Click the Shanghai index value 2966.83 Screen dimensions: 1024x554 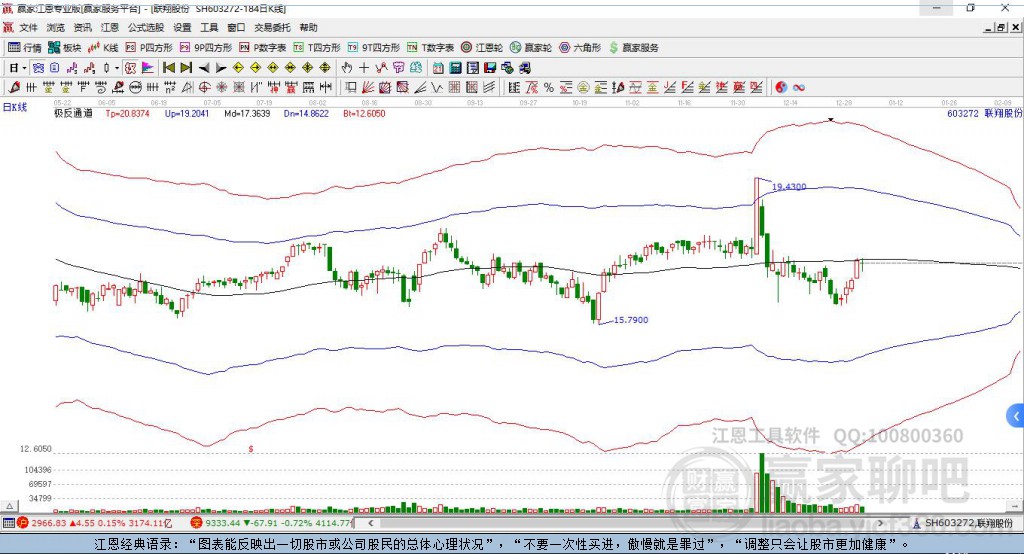click(x=48, y=523)
